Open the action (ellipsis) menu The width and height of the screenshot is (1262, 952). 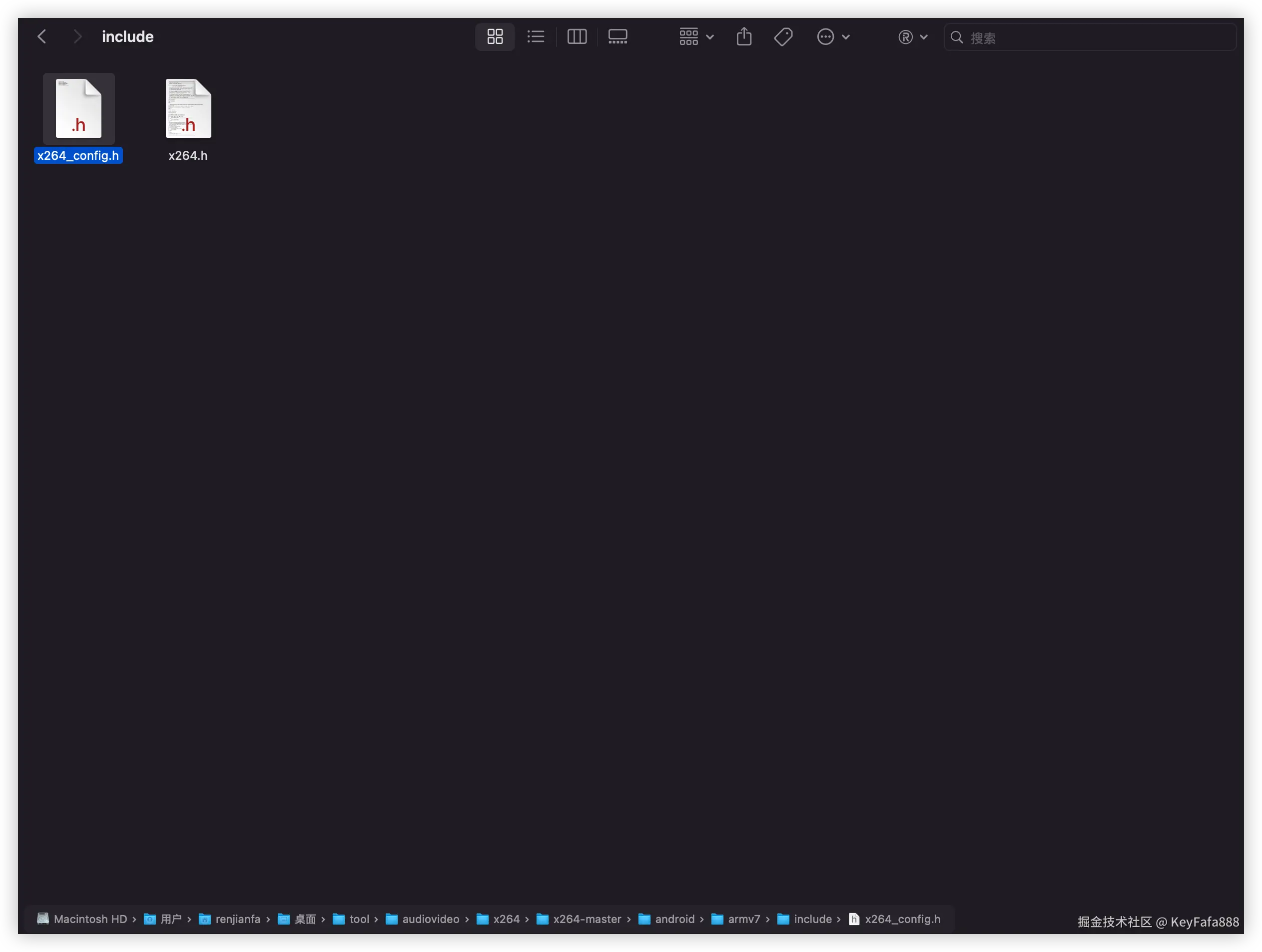[832, 37]
